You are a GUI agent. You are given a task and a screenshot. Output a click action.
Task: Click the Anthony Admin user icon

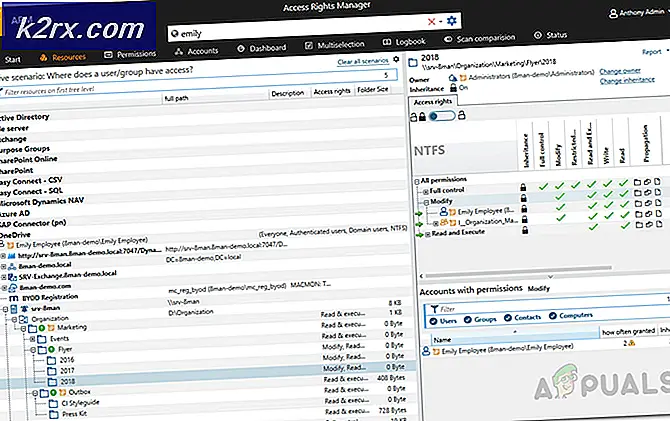pos(613,14)
